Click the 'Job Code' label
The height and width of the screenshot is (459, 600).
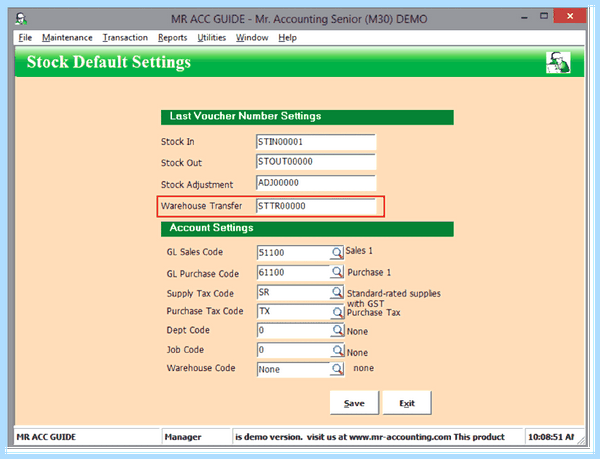[x=185, y=350]
